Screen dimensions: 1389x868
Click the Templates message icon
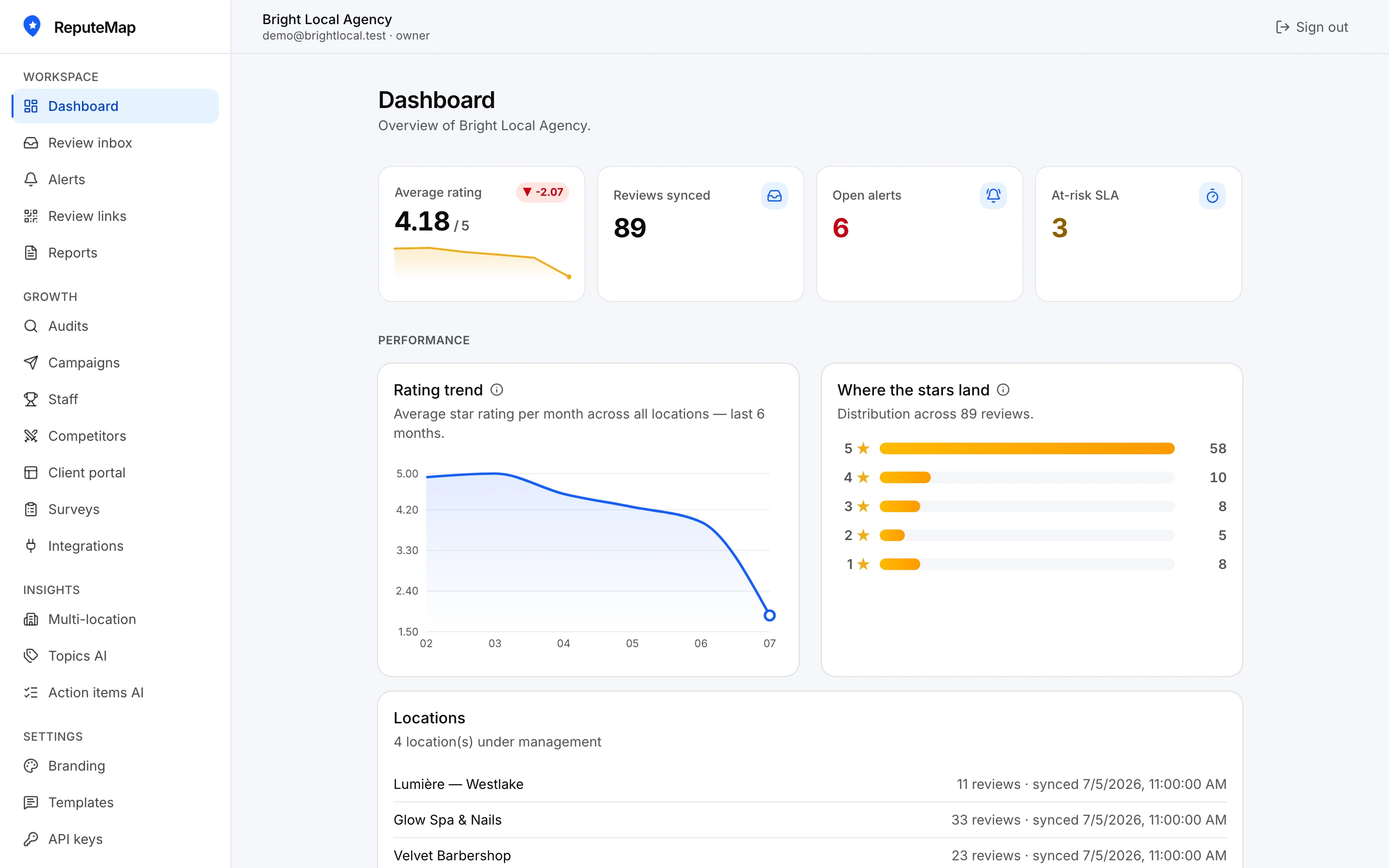point(31,802)
